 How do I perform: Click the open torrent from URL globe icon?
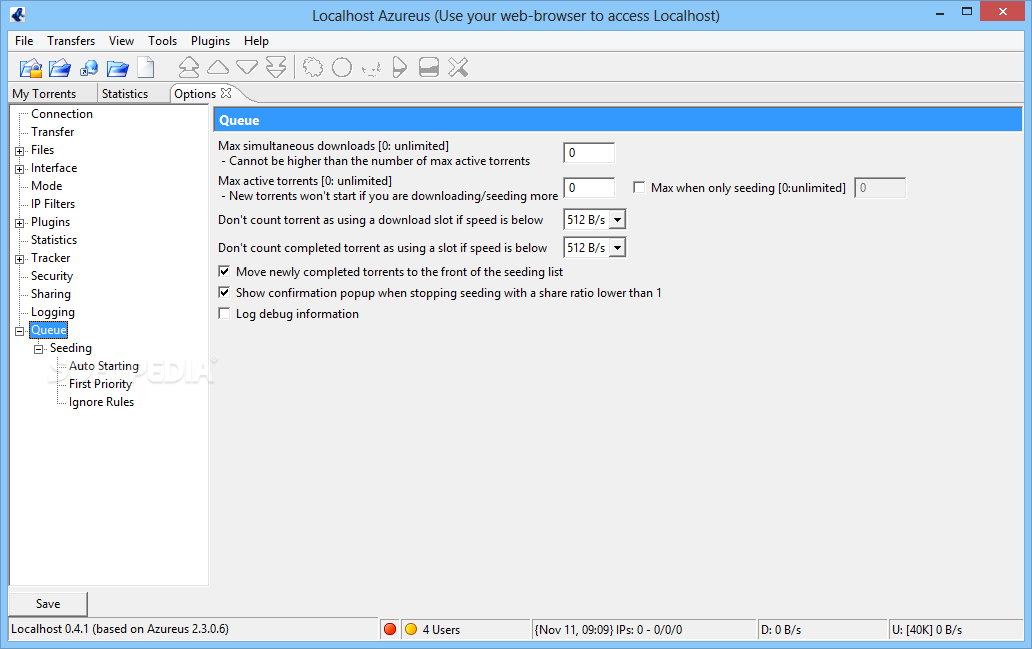coord(89,68)
